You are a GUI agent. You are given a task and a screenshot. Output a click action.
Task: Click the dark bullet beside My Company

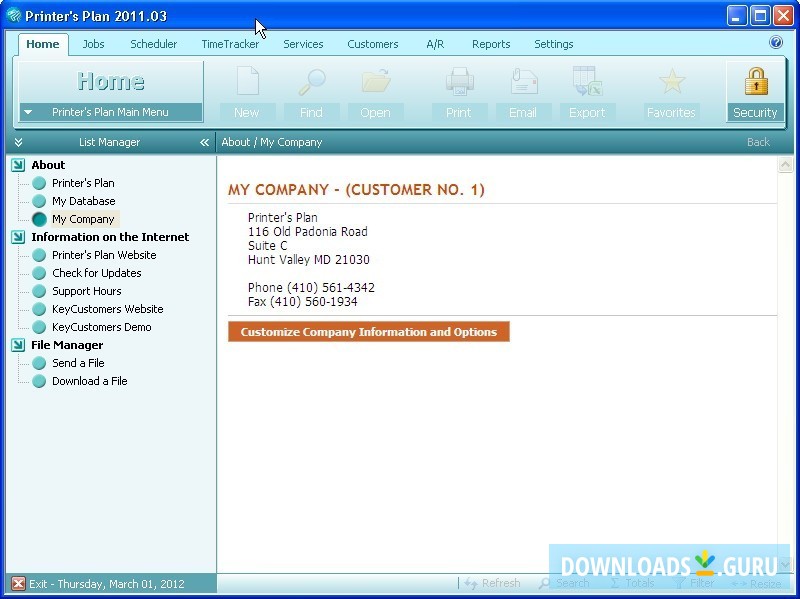pyautogui.click(x=39, y=219)
